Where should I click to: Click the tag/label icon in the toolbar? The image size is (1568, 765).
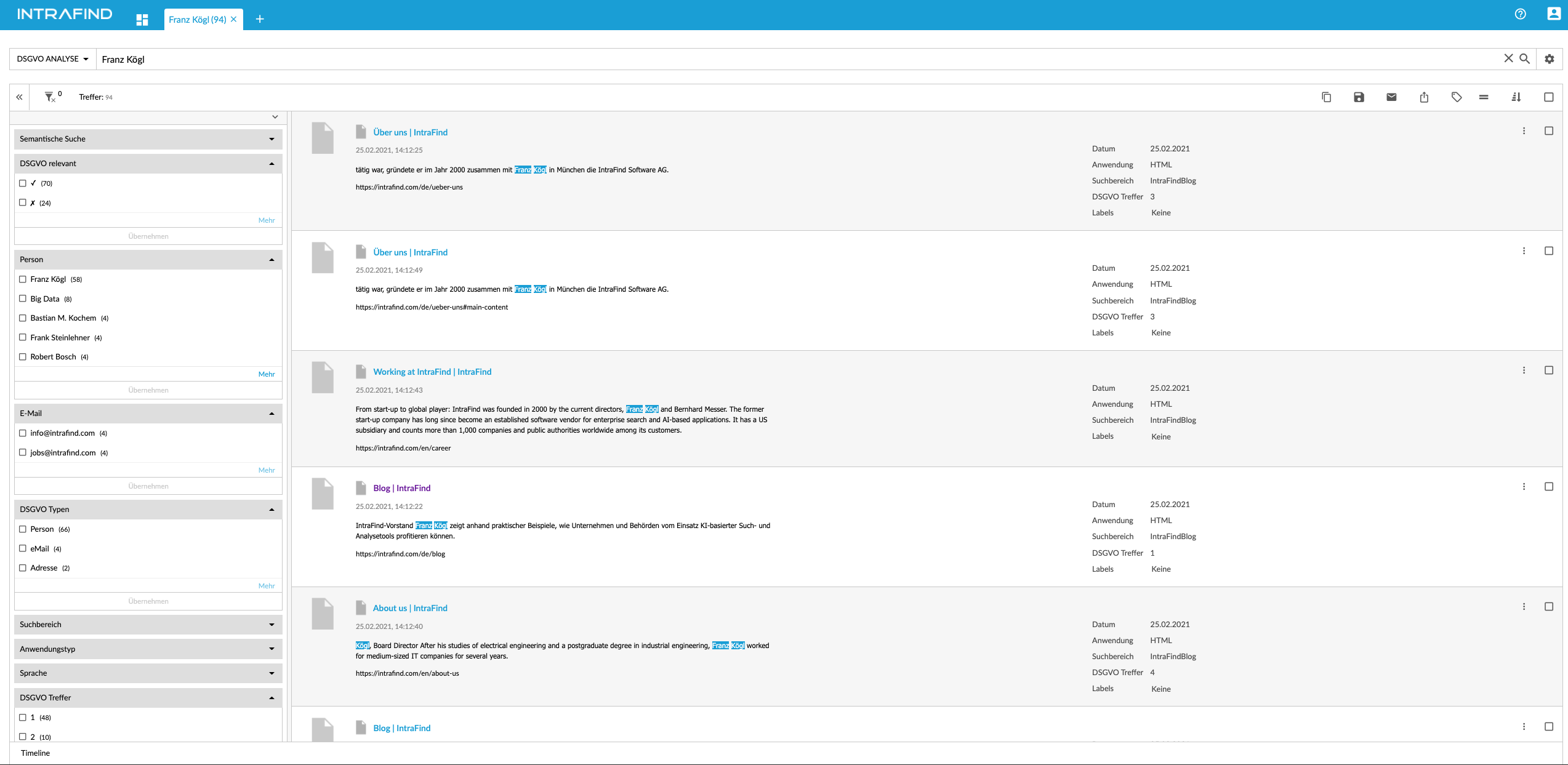[x=1457, y=97]
